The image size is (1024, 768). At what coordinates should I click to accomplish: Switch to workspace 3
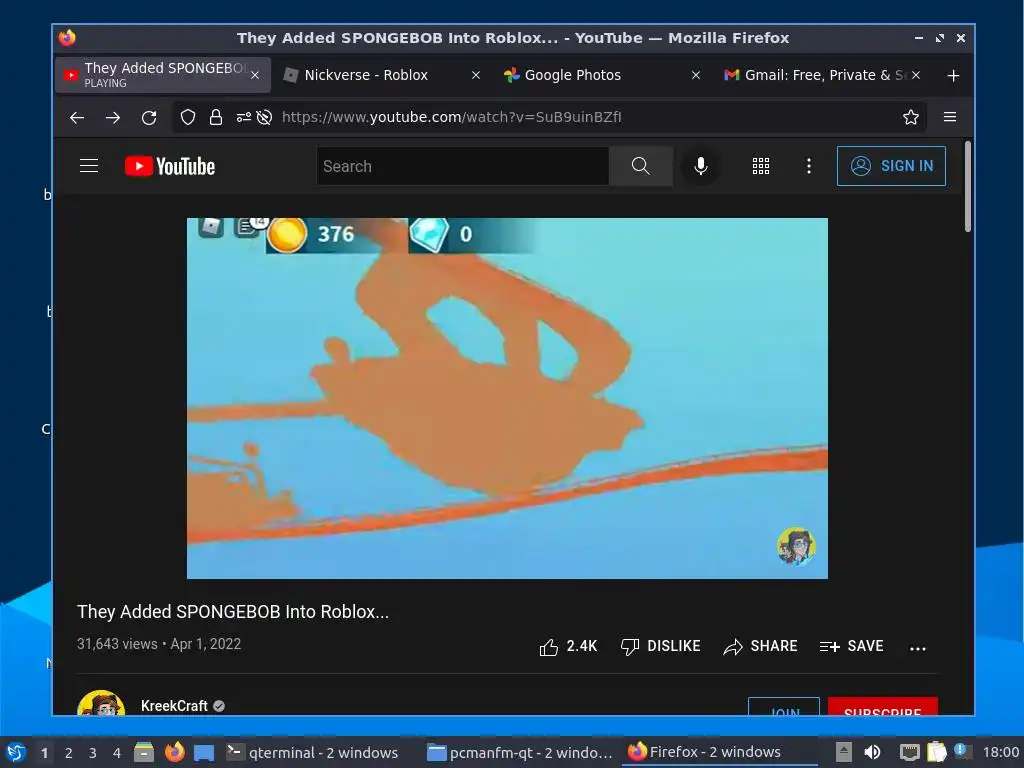pos(93,753)
